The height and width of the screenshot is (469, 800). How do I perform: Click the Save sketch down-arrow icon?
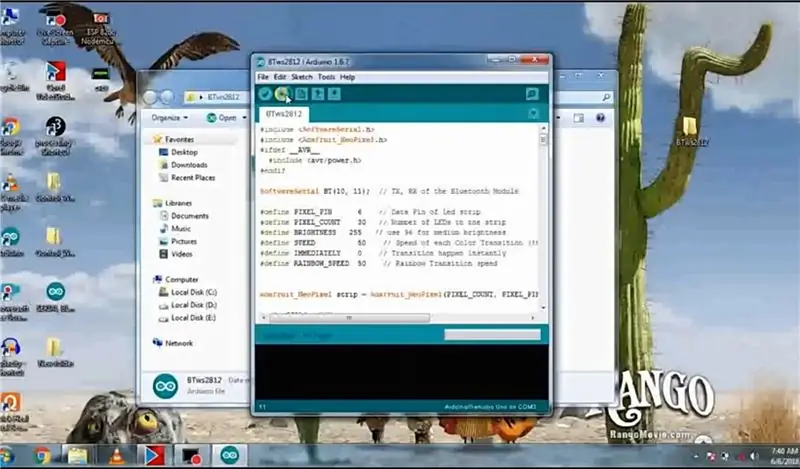(x=334, y=94)
